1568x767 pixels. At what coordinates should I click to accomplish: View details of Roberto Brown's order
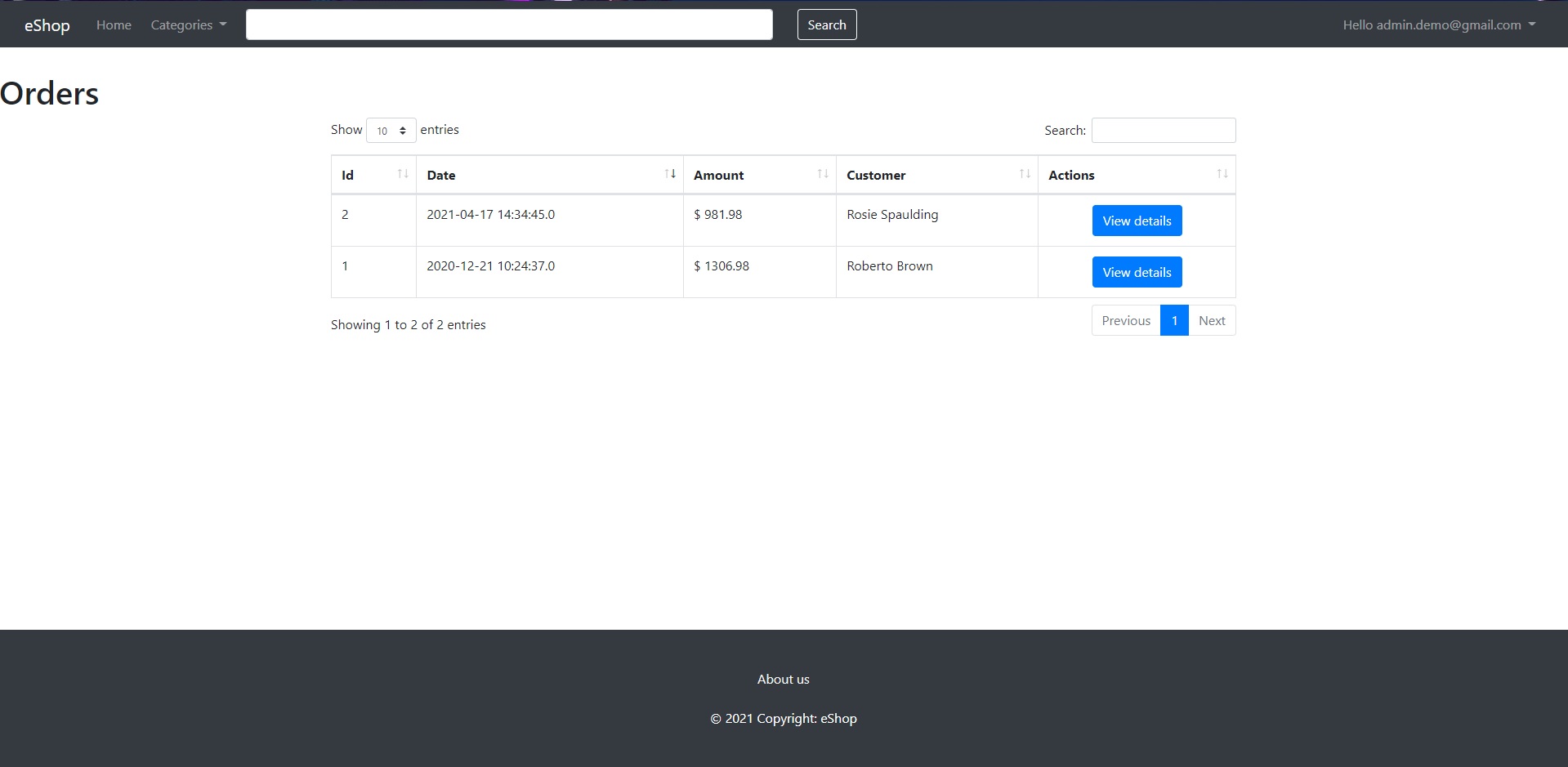(x=1137, y=271)
